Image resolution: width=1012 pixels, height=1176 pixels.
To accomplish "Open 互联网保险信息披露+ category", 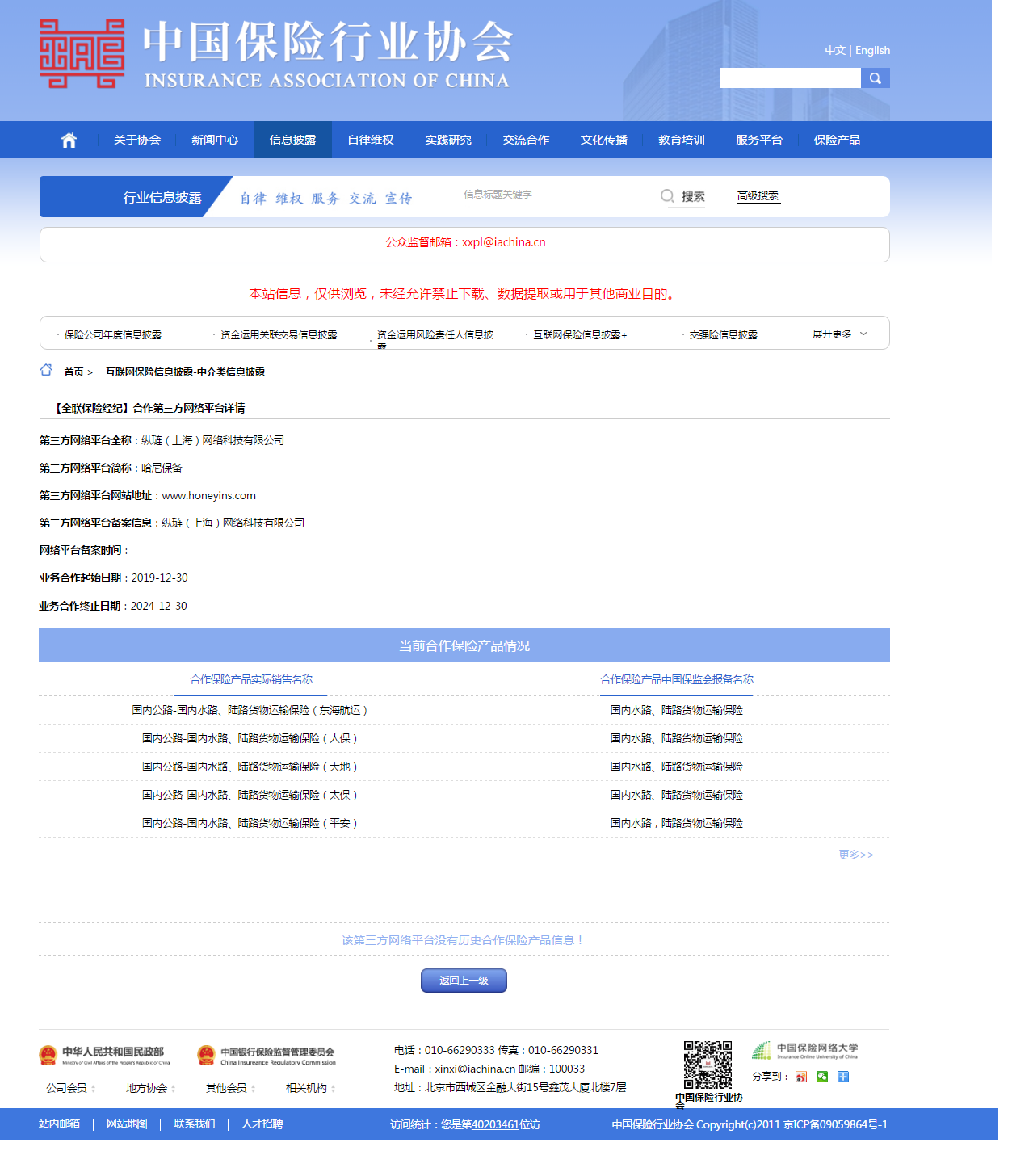I will 580,334.
